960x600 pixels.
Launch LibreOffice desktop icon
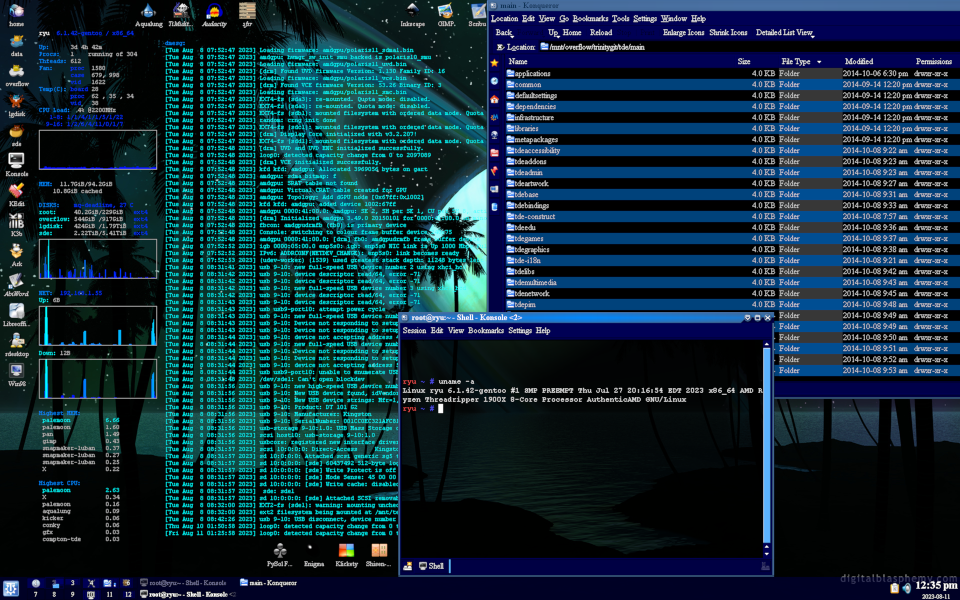[17, 314]
